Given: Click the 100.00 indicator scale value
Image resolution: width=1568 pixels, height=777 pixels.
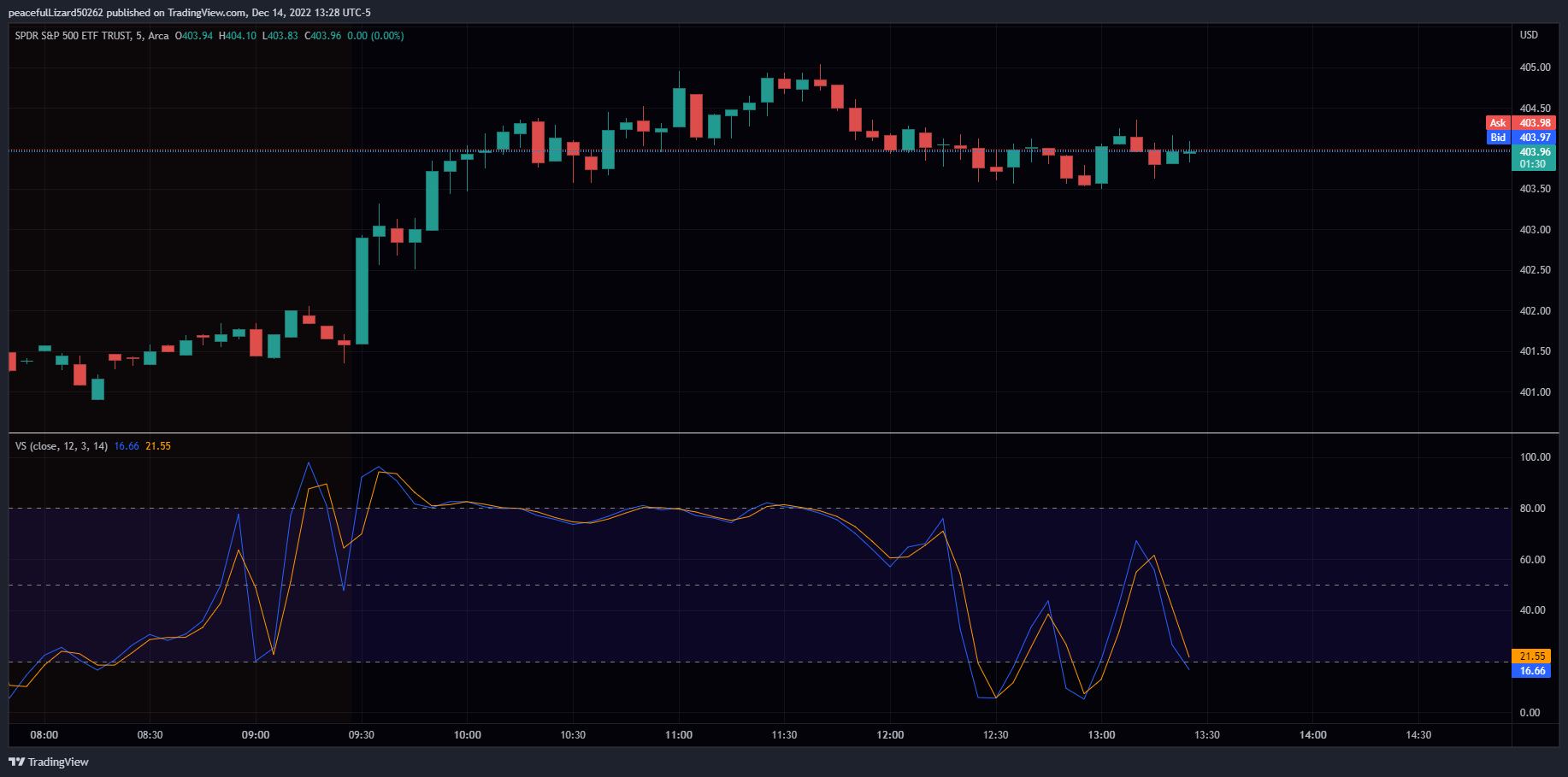Looking at the screenshot, I should click(1535, 457).
